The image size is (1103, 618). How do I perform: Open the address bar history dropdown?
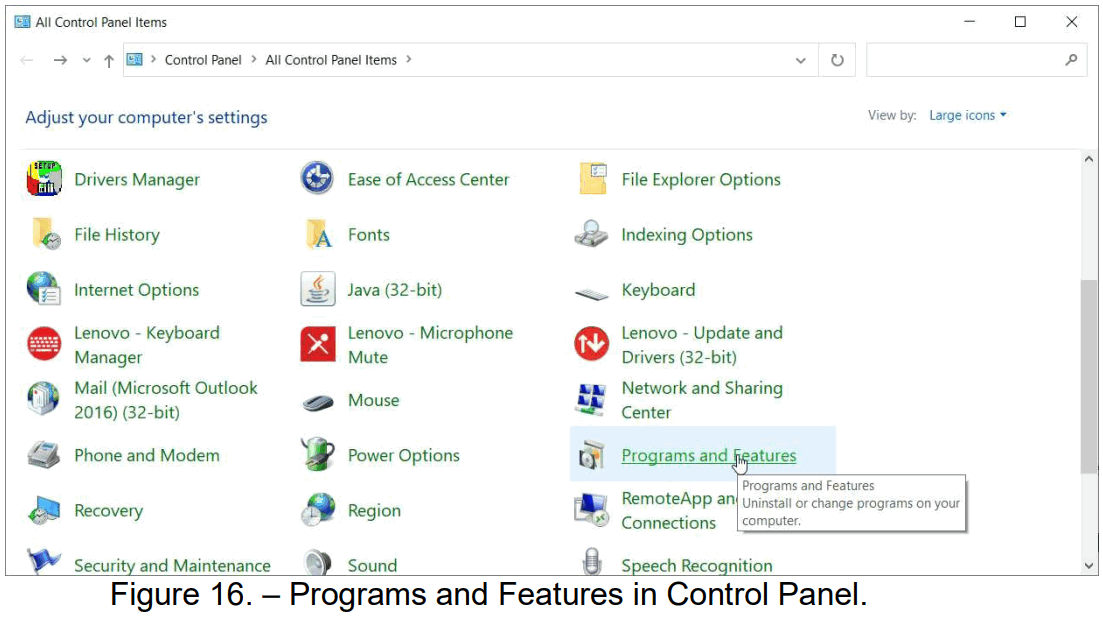(x=800, y=60)
